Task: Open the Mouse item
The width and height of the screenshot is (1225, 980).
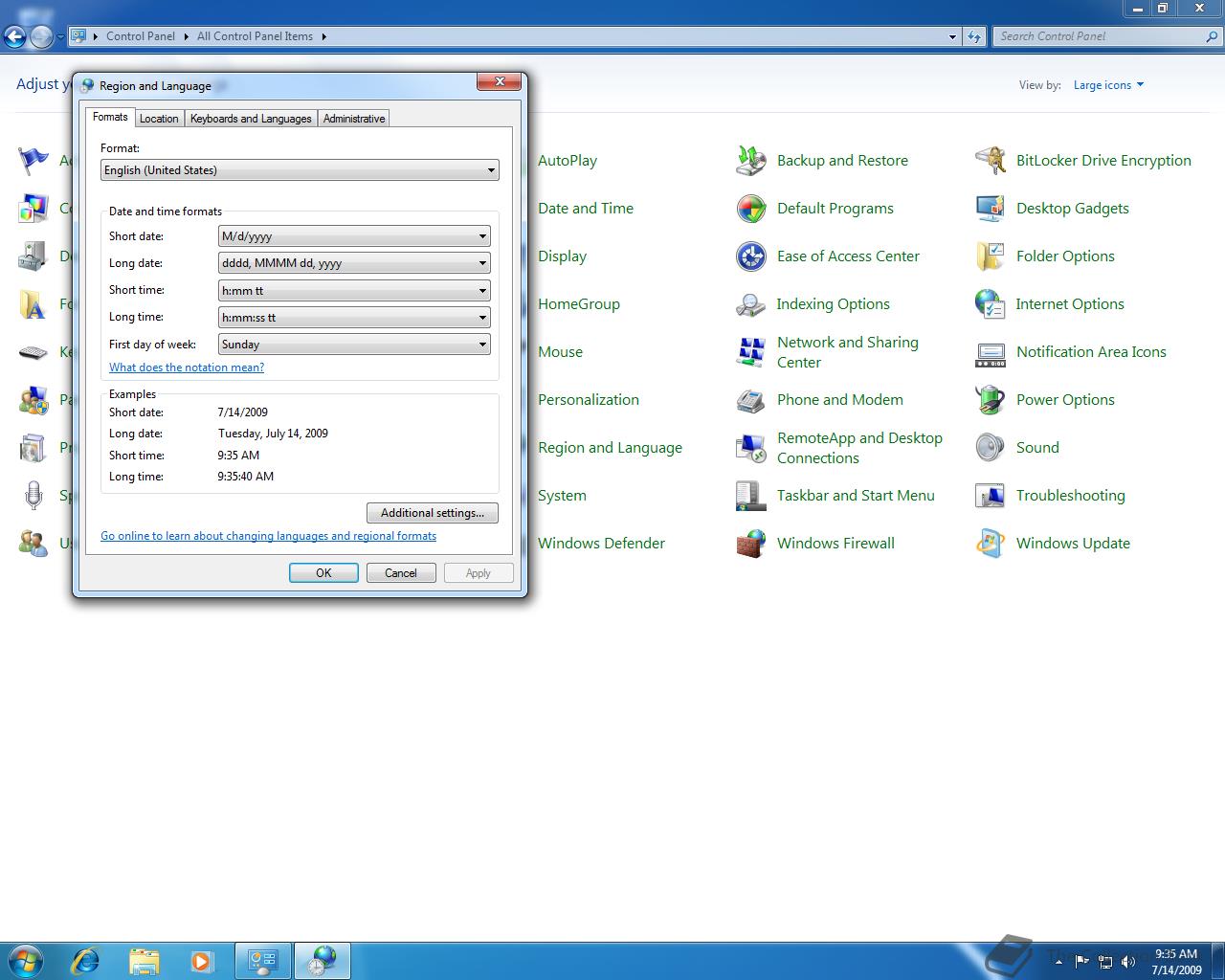Action: [561, 352]
